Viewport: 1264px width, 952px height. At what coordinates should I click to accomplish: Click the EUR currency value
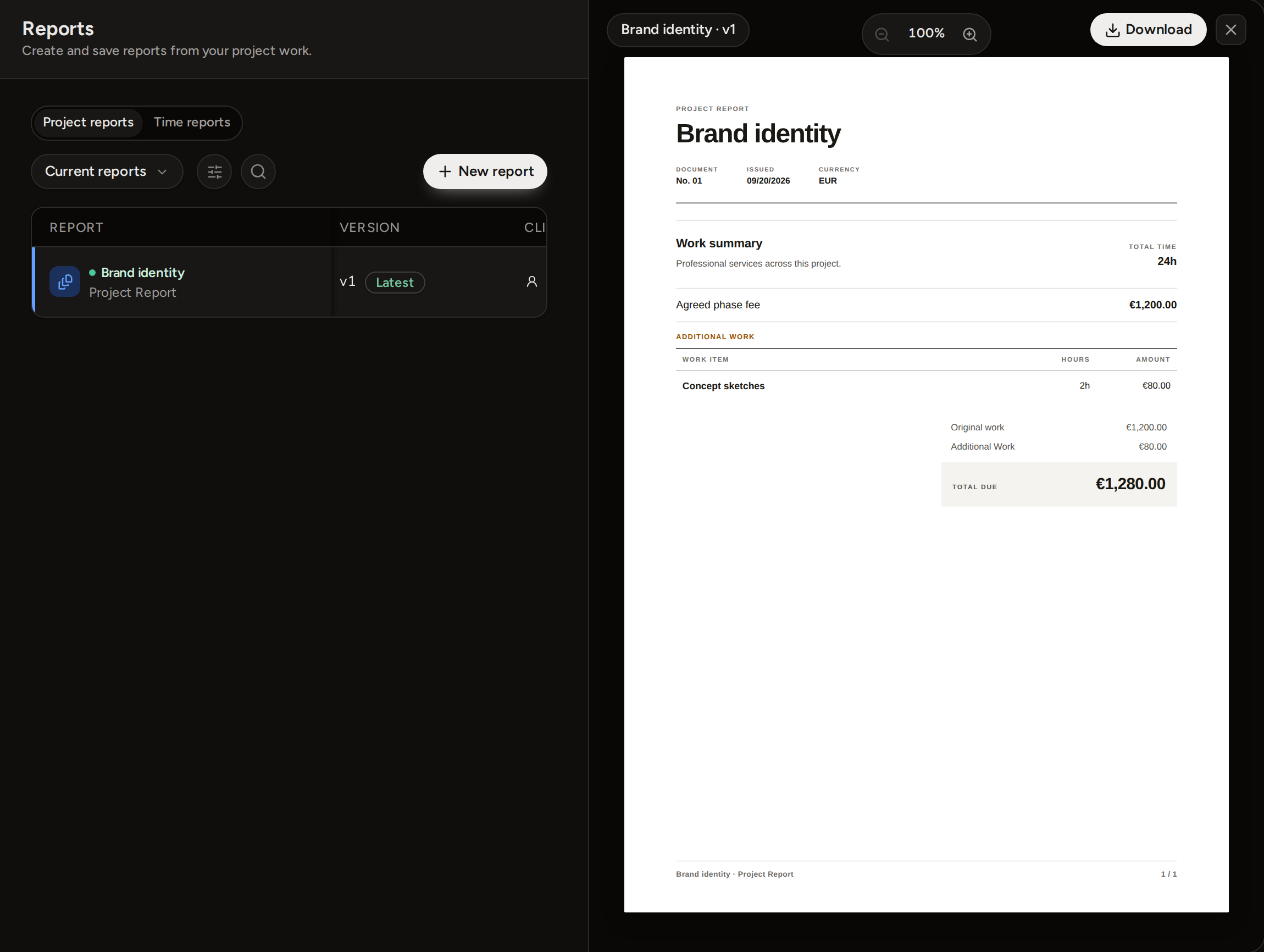coord(828,181)
